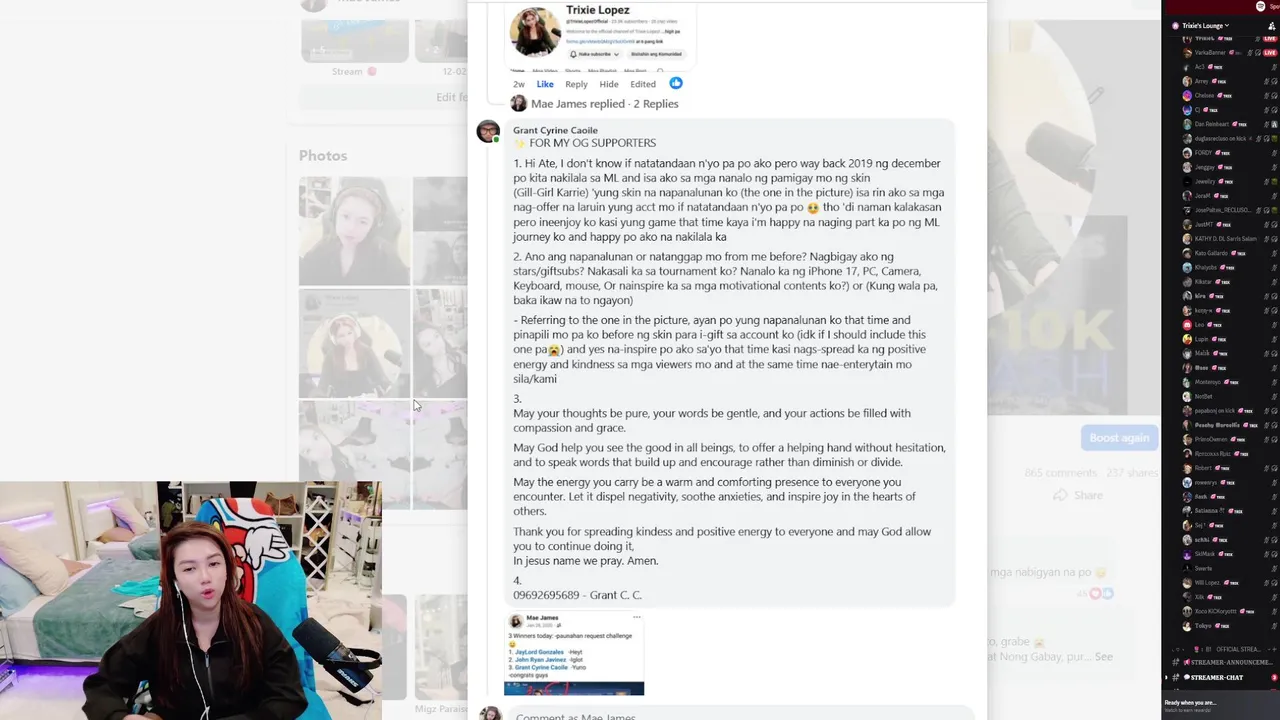
Task: Click Mae James' small reply avatar
Action: click(x=518, y=104)
